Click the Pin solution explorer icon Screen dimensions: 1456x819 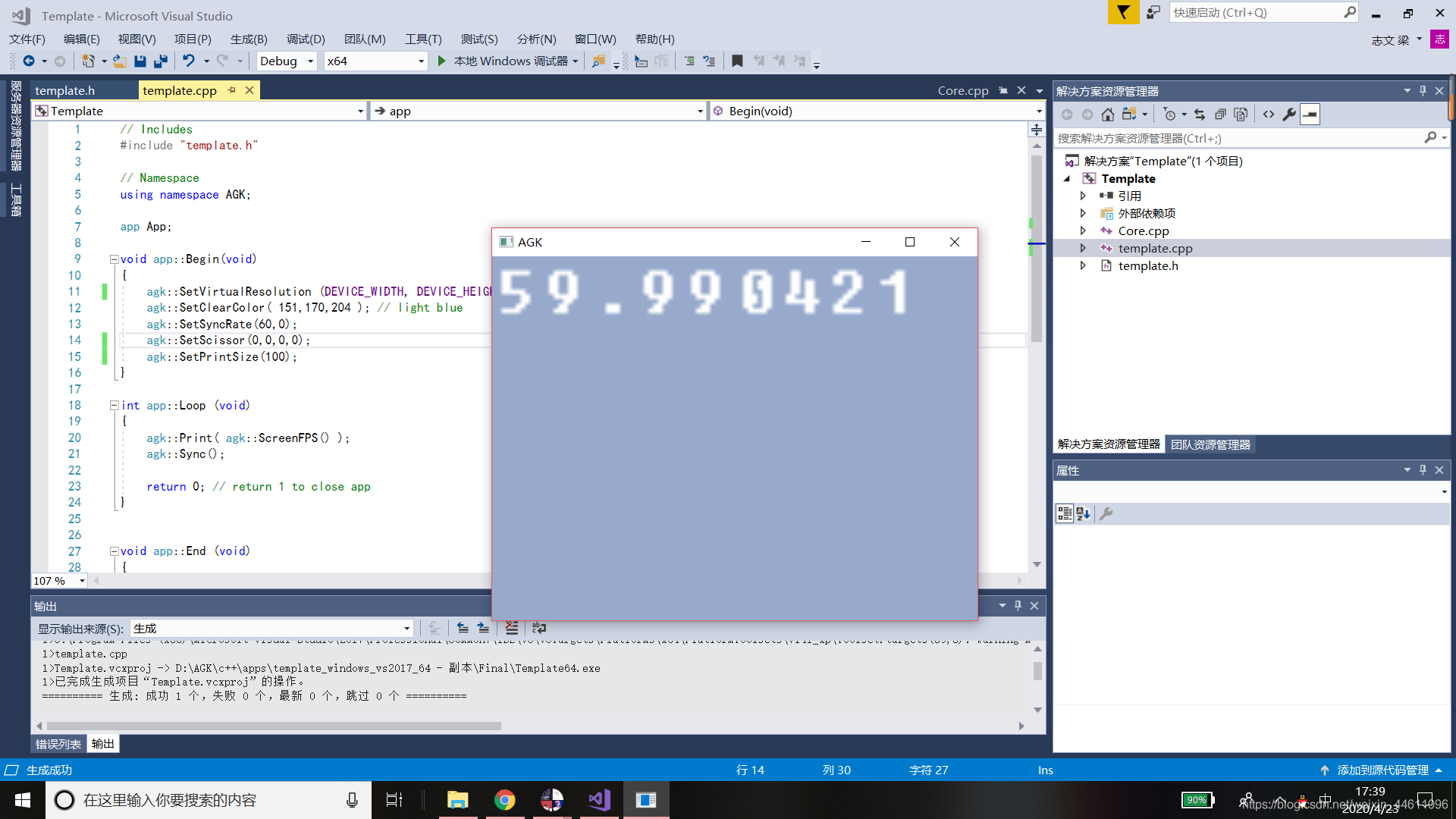point(1425,91)
